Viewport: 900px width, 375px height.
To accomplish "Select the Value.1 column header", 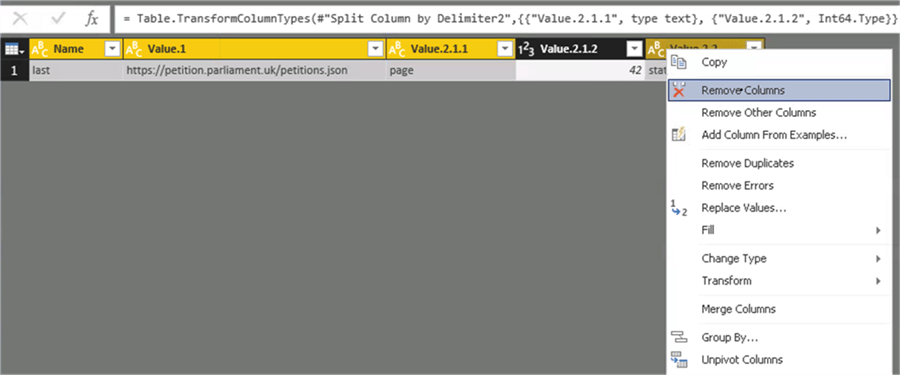I will point(254,50).
